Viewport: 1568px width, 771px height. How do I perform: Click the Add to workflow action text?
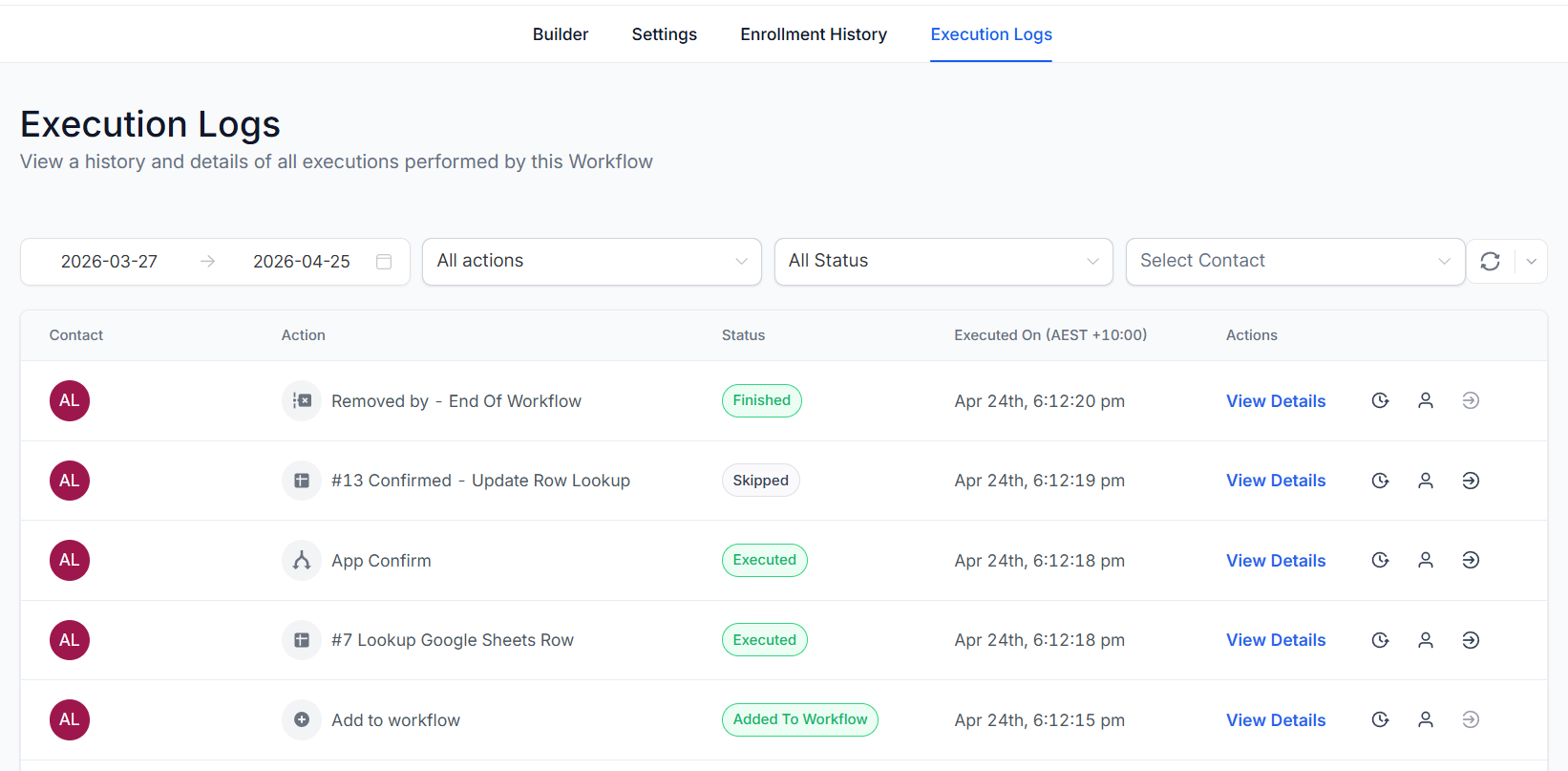point(395,720)
